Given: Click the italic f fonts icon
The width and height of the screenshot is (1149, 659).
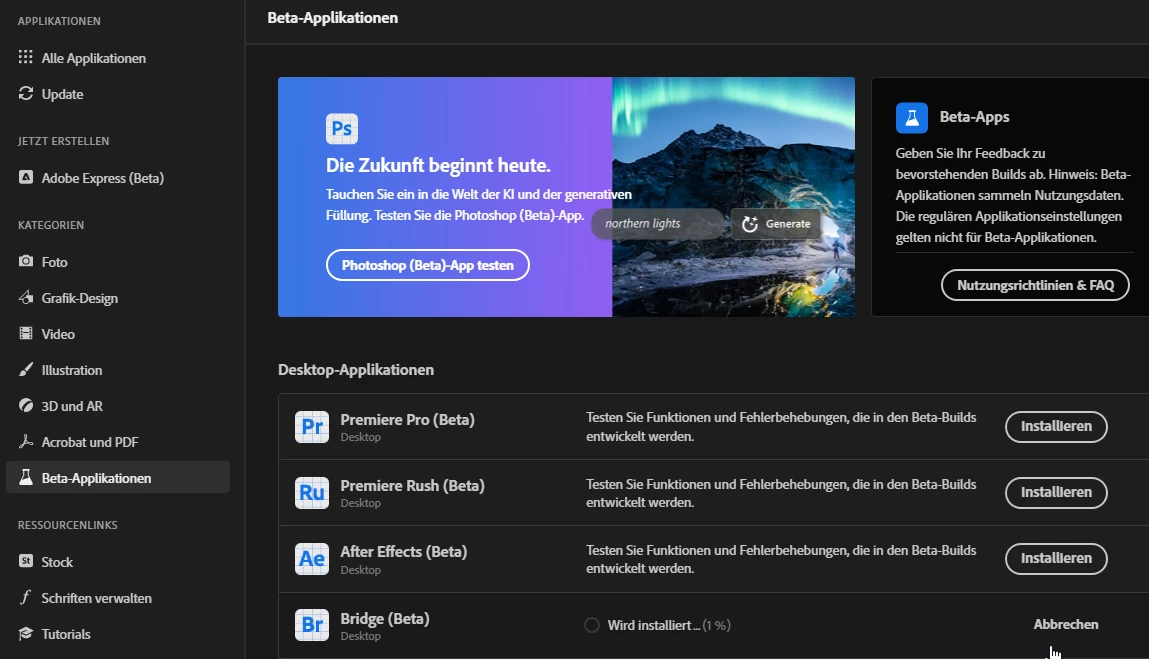Looking at the screenshot, I should coord(26,597).
